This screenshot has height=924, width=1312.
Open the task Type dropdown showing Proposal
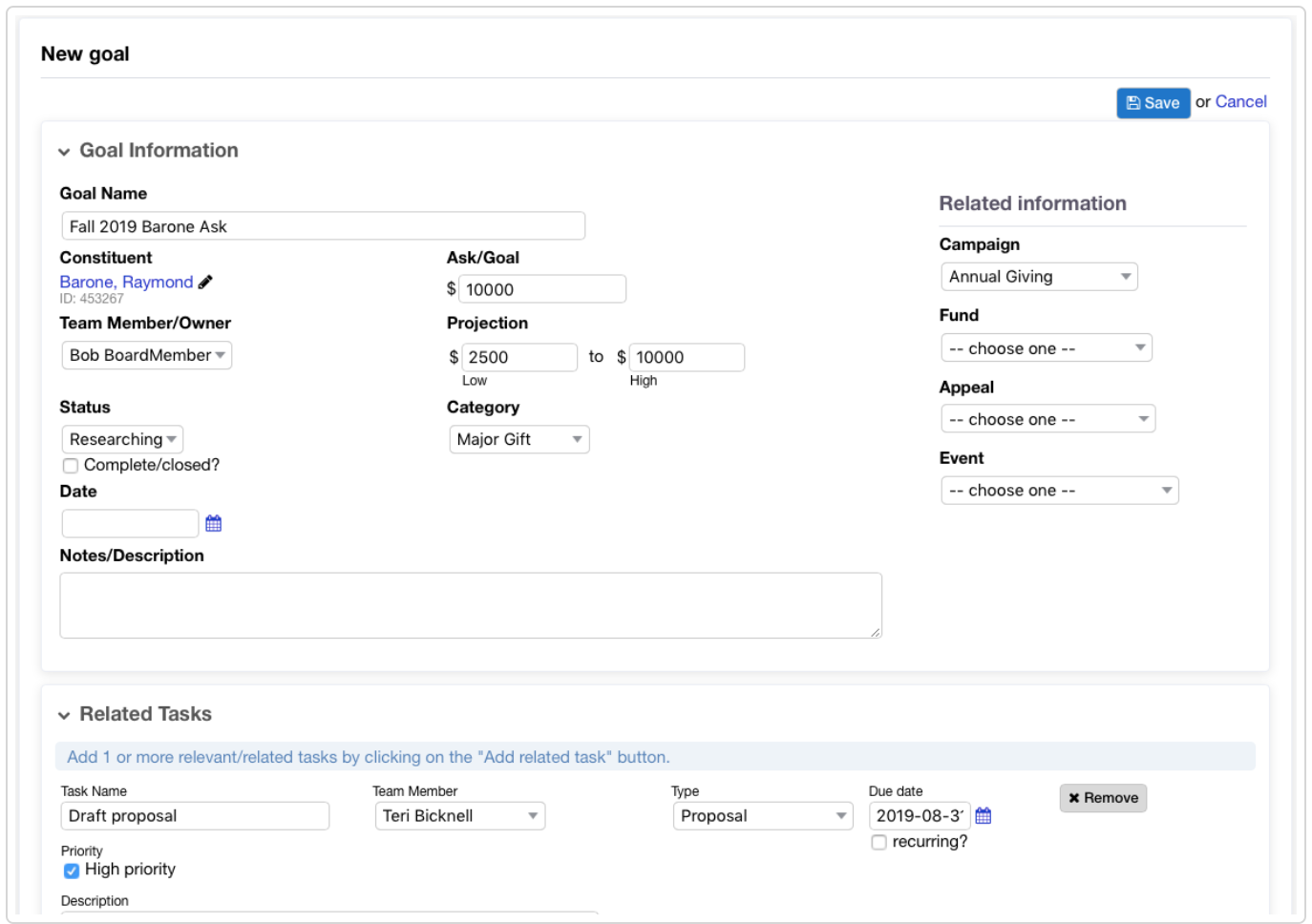click(762, 816)
